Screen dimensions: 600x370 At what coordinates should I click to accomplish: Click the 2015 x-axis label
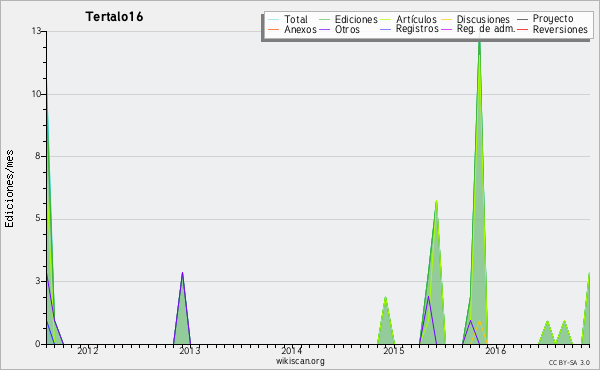coord(393,351)
